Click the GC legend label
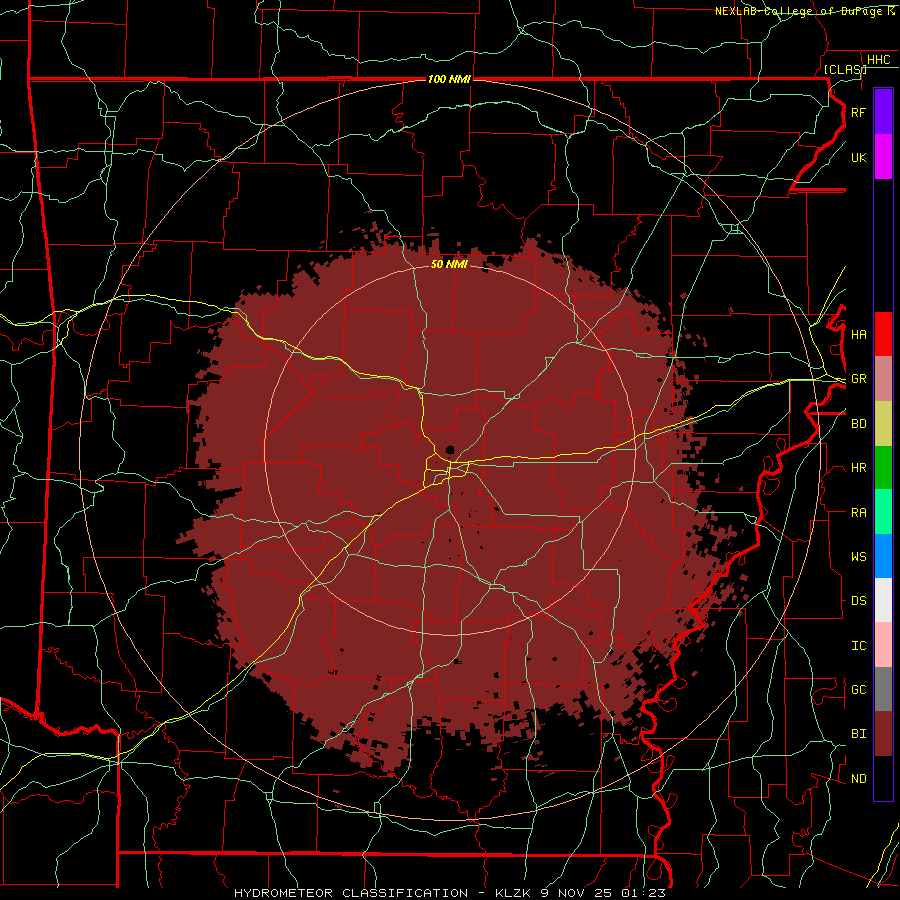 858,690
